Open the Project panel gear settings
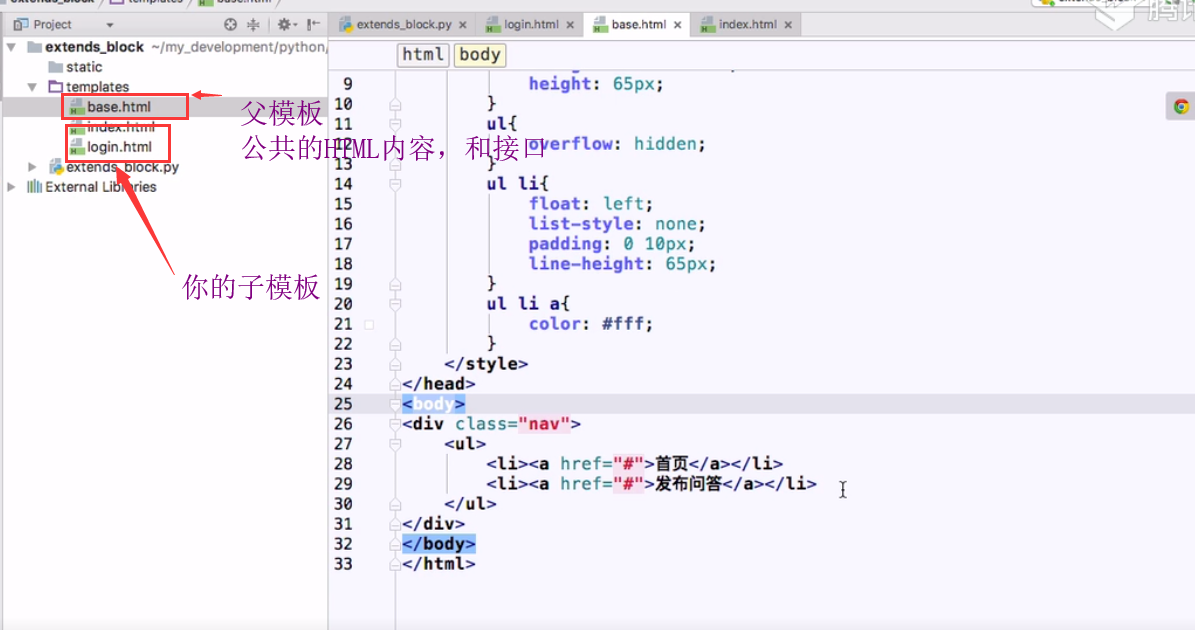The image size is (1195, 630). pos(285,24)
